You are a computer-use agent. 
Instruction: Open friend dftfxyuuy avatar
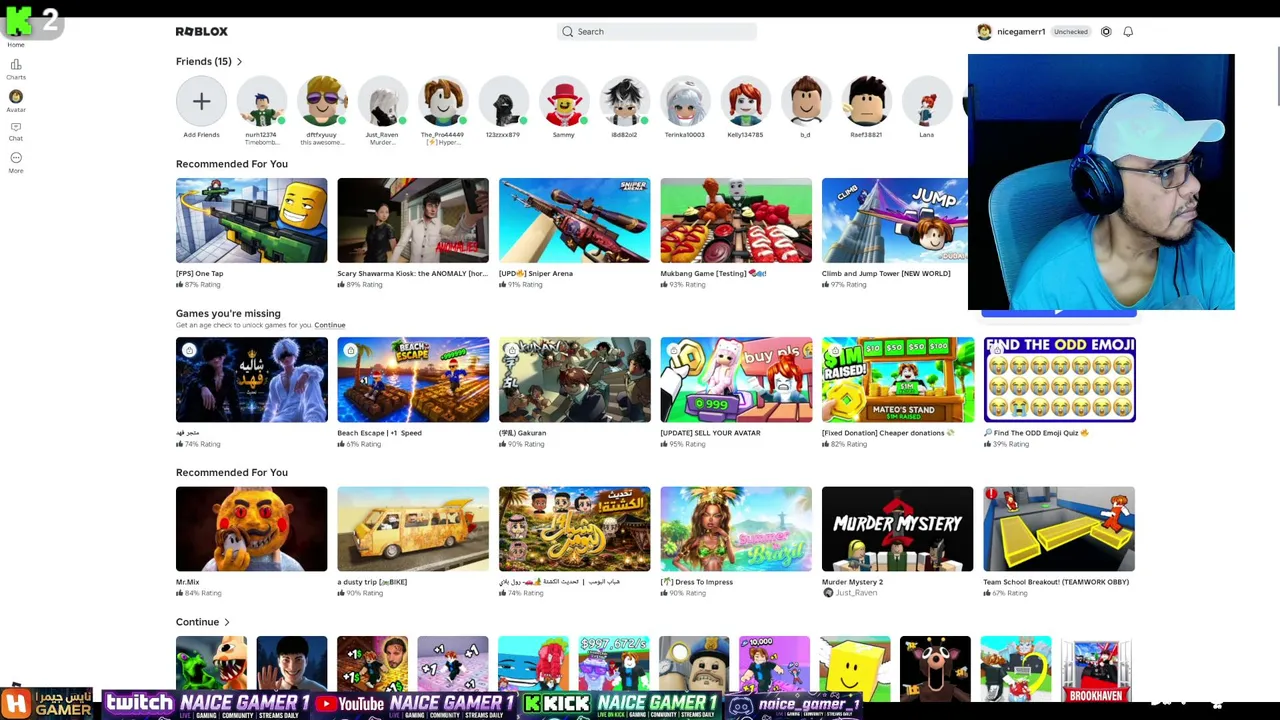click(322, 102)
